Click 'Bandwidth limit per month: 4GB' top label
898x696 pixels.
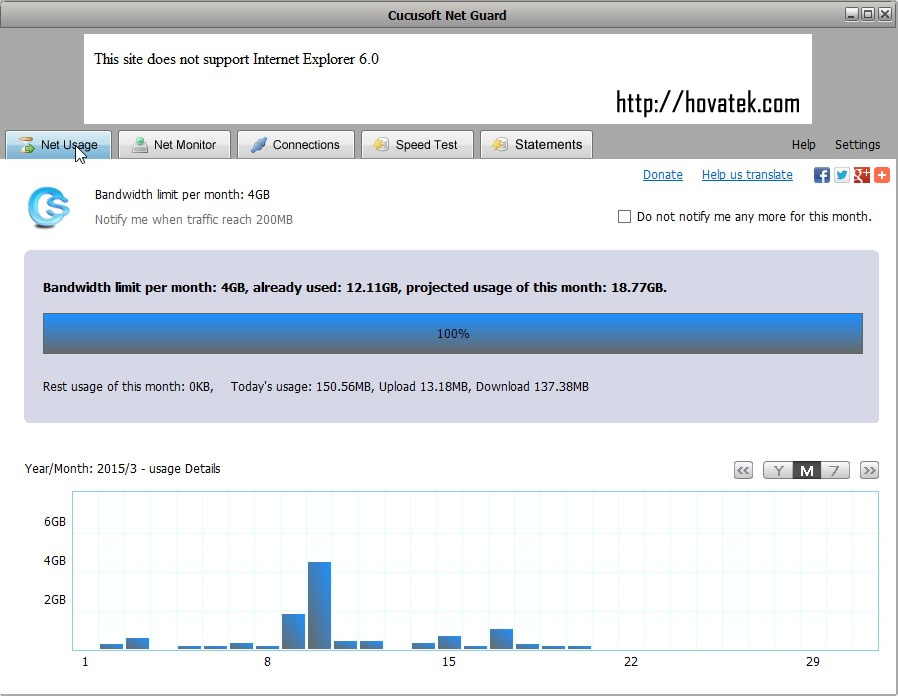point(182,195)
